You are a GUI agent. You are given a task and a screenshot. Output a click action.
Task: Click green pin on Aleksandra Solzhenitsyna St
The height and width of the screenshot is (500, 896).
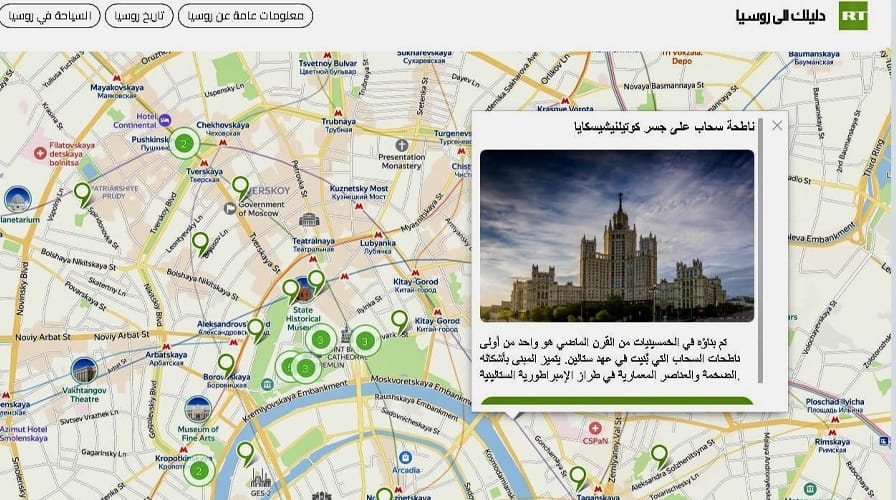[659, 457]
